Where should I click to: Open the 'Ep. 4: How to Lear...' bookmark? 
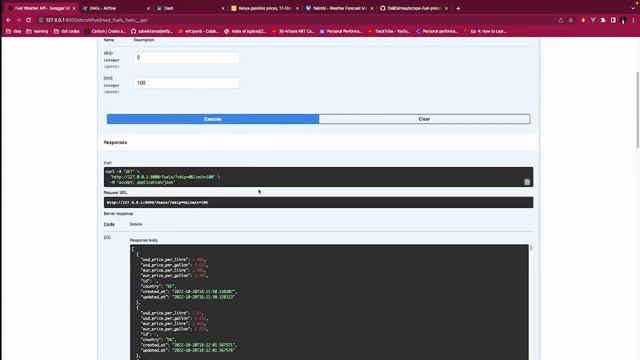coord(485,31)
